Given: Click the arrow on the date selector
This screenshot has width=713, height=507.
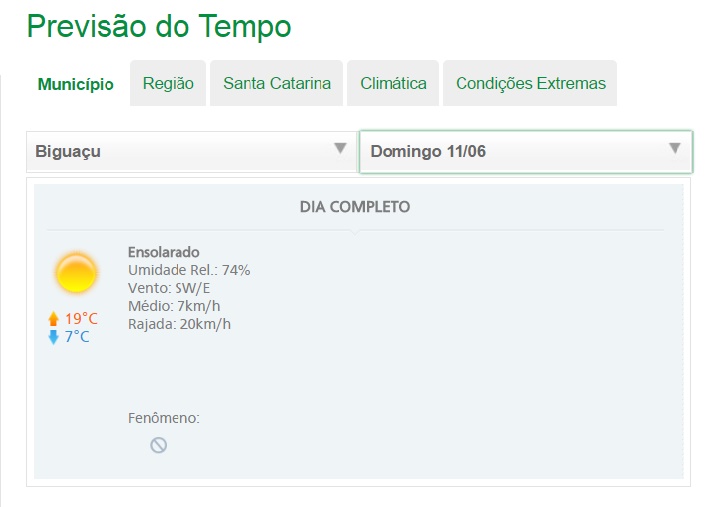Looking at the screenshot, I should click(x=675, y=148).
